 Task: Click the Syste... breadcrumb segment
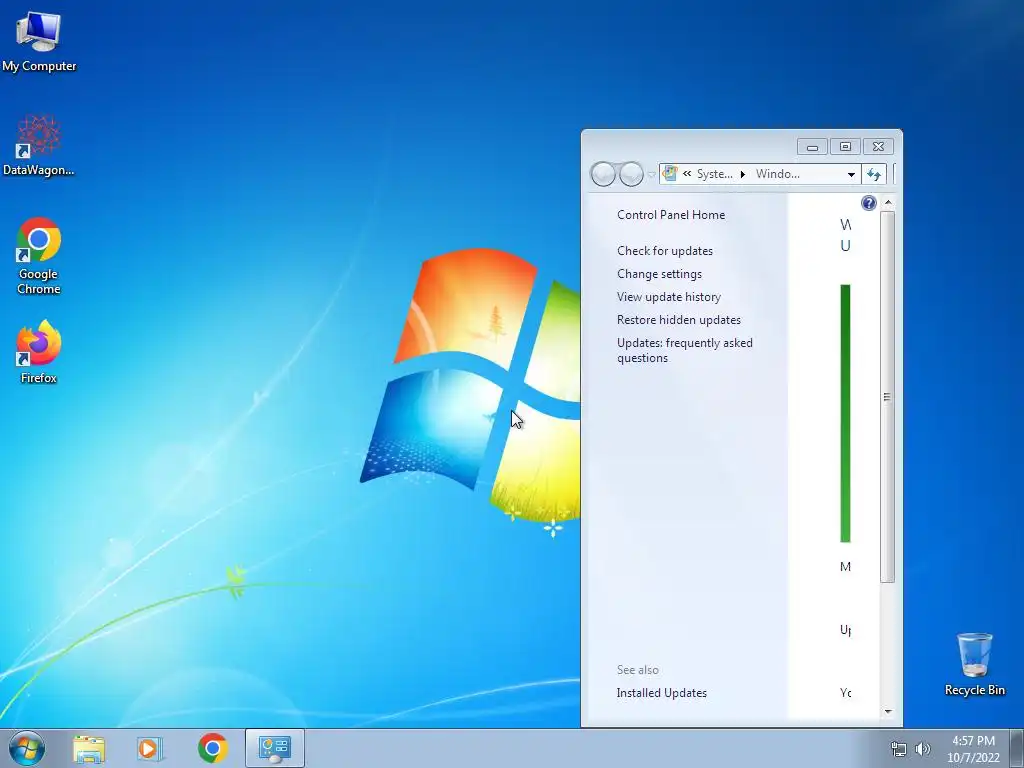coord(714,174)
